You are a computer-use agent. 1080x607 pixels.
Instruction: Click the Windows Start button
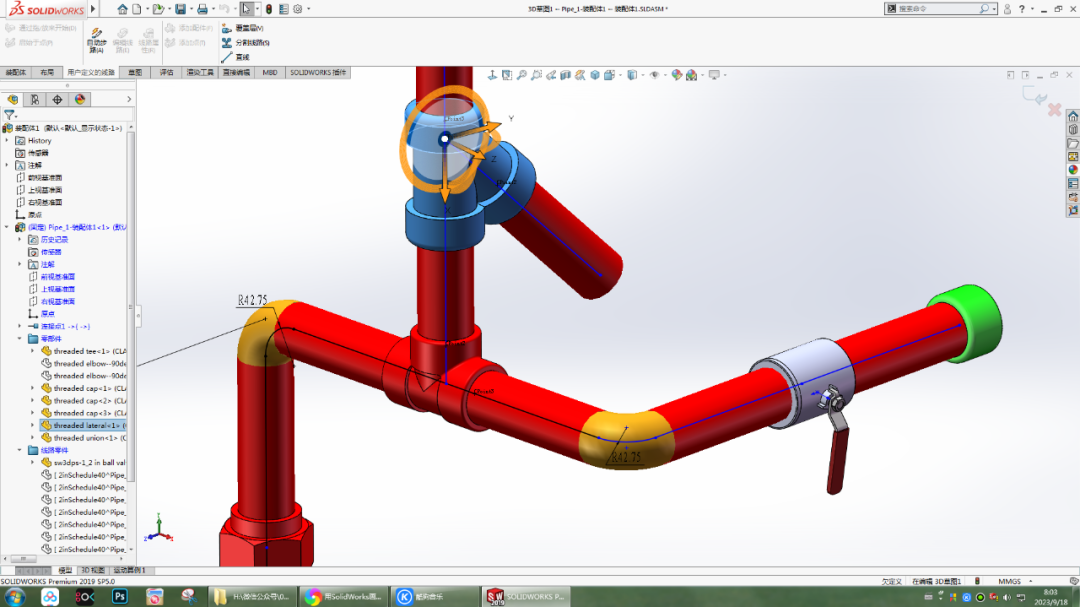click(x=15, y=597)
